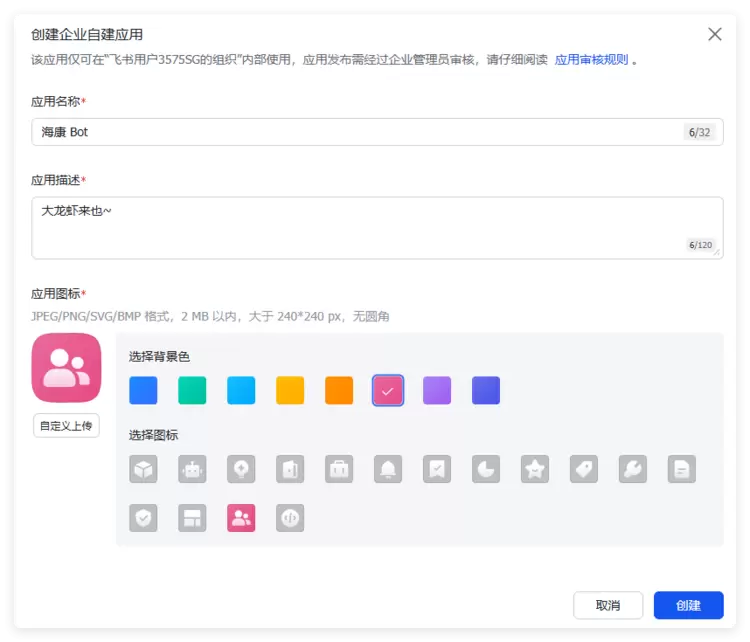Click the 自定义上传 upload button
This screenshot has width=750, height=642.
tap(66, 425)
